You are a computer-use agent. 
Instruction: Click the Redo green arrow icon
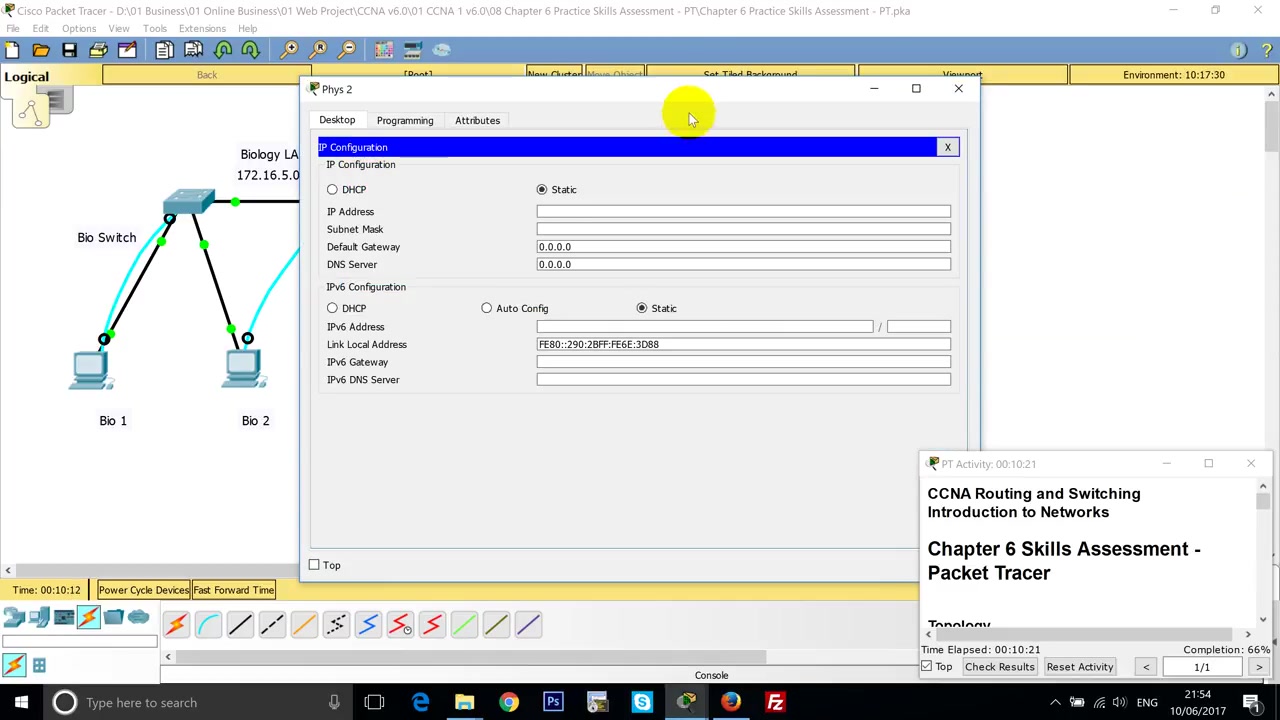point(251,49)
